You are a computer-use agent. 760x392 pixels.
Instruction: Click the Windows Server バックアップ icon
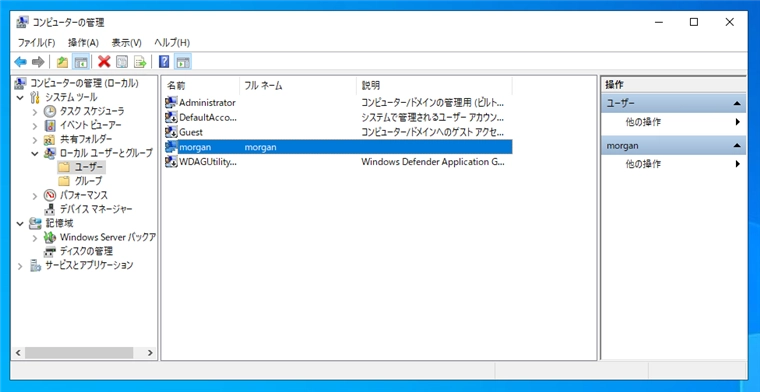click(50, 237)
